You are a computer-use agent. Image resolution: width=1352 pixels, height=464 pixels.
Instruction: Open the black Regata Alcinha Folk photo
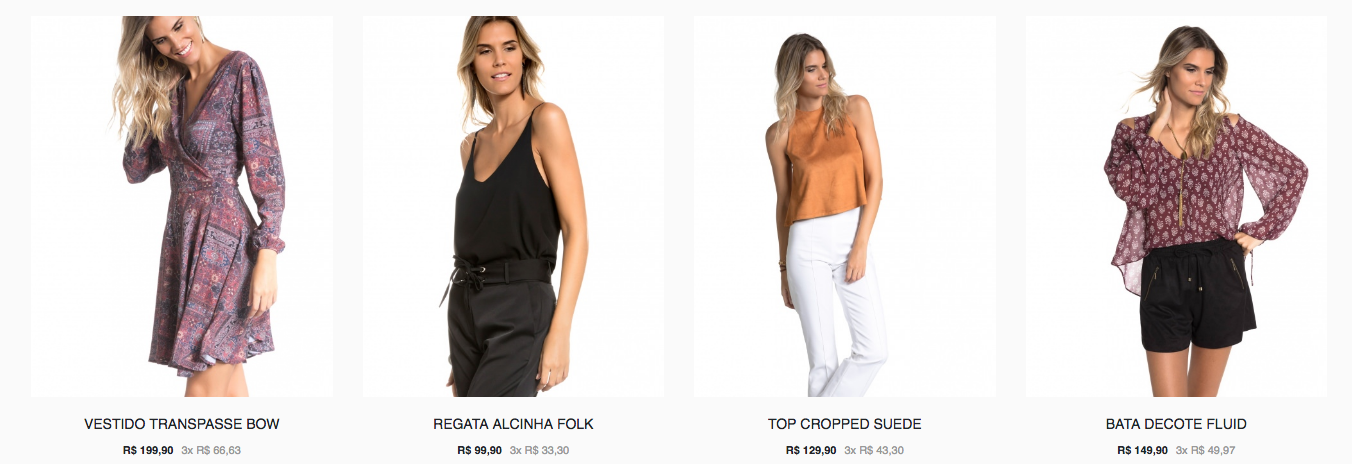tap(513, 206)
